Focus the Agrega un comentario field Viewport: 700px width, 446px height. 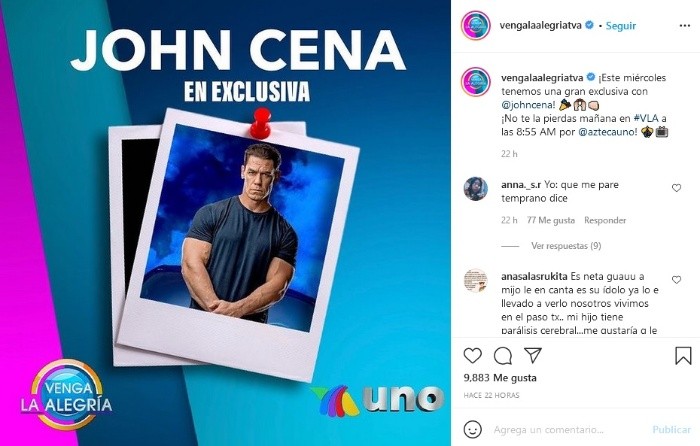point(567,429)
